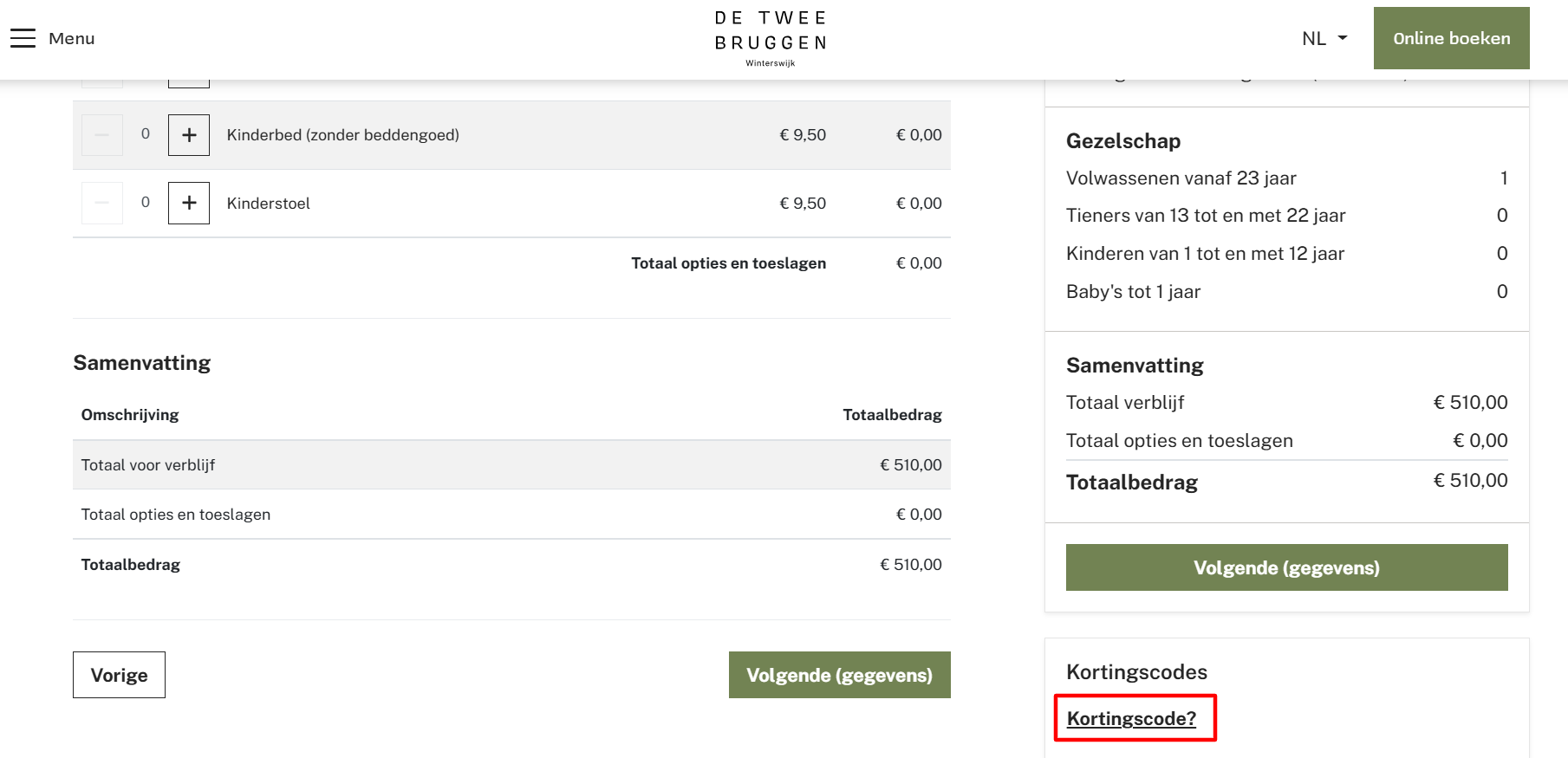1568x758 pixels.
Task: Remove one Kinderstoel using minus icon
Action: pos(102,203)
